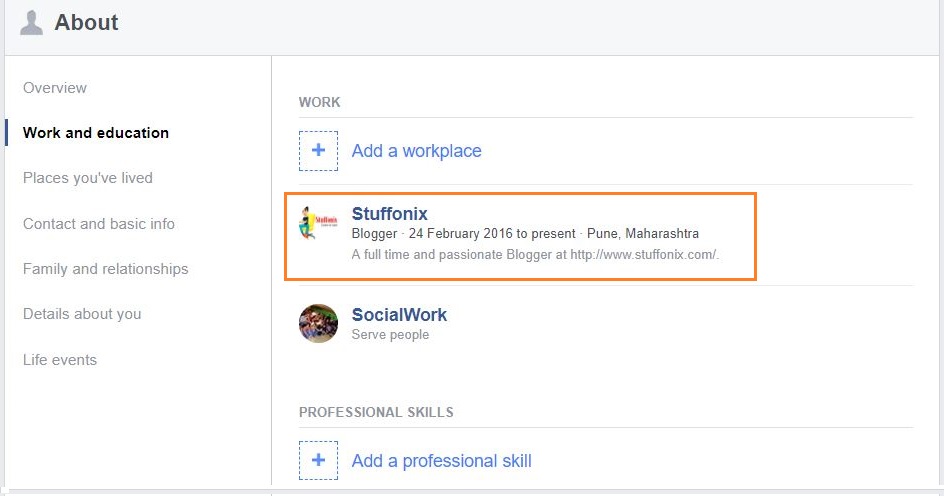This screenshot has height=496, width=944.
Task: Open the Overview section
Action: coord(55,88)
